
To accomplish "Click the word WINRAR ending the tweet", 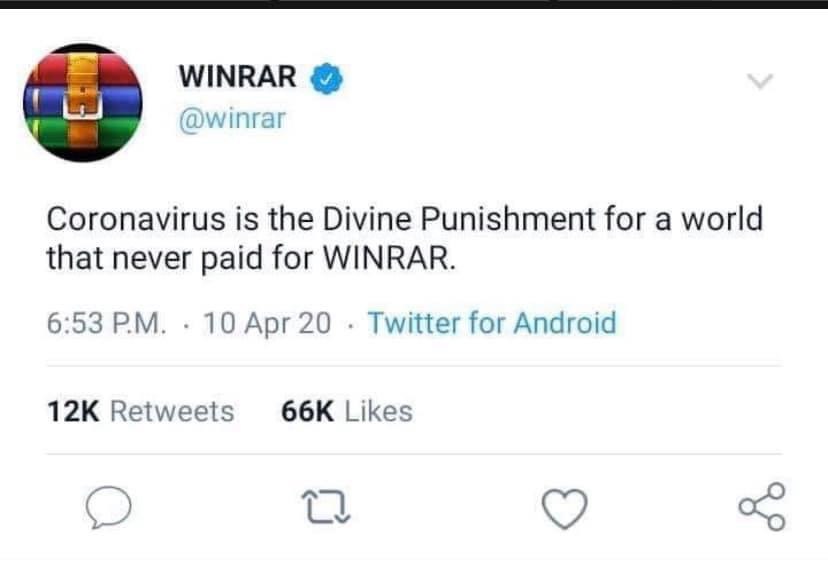I will pyautogui.click(x=386, y=259).
